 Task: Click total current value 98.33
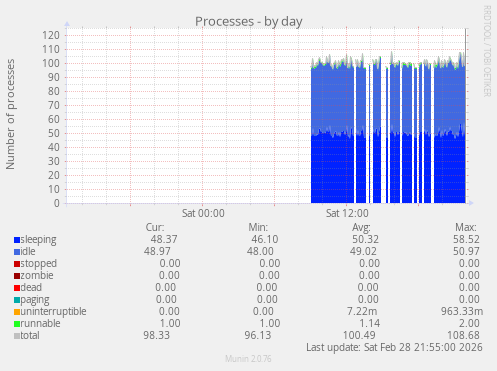156,335
